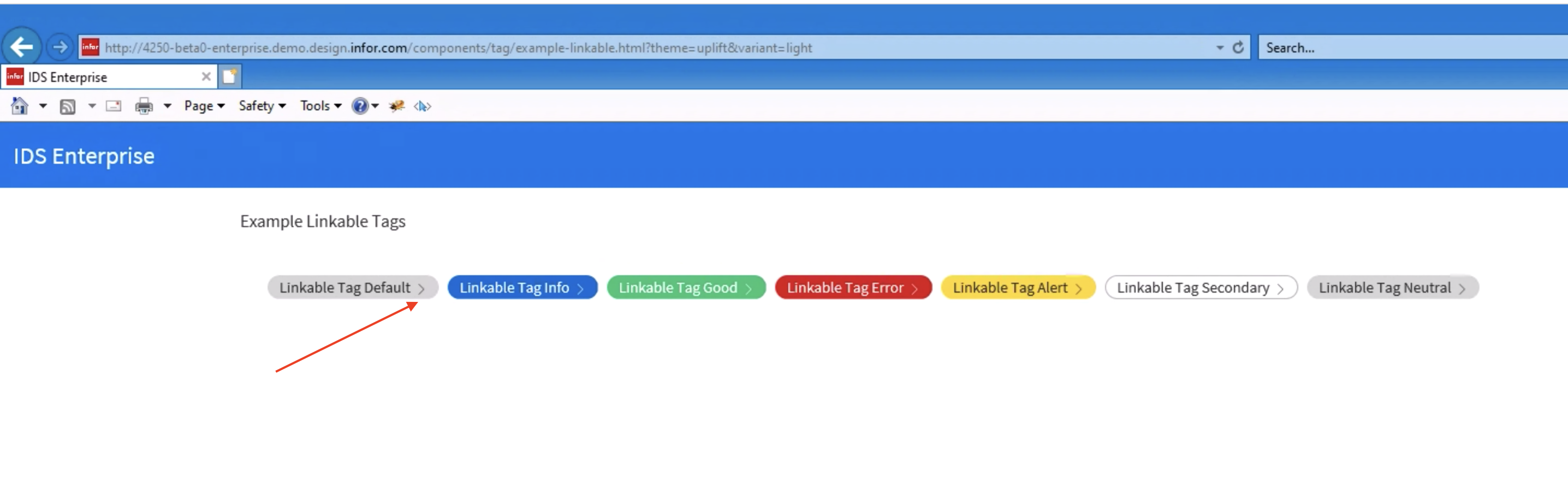Click the IDS Enterprise header title
This screenshot has width=1568, height=499.
click(84, 156)
